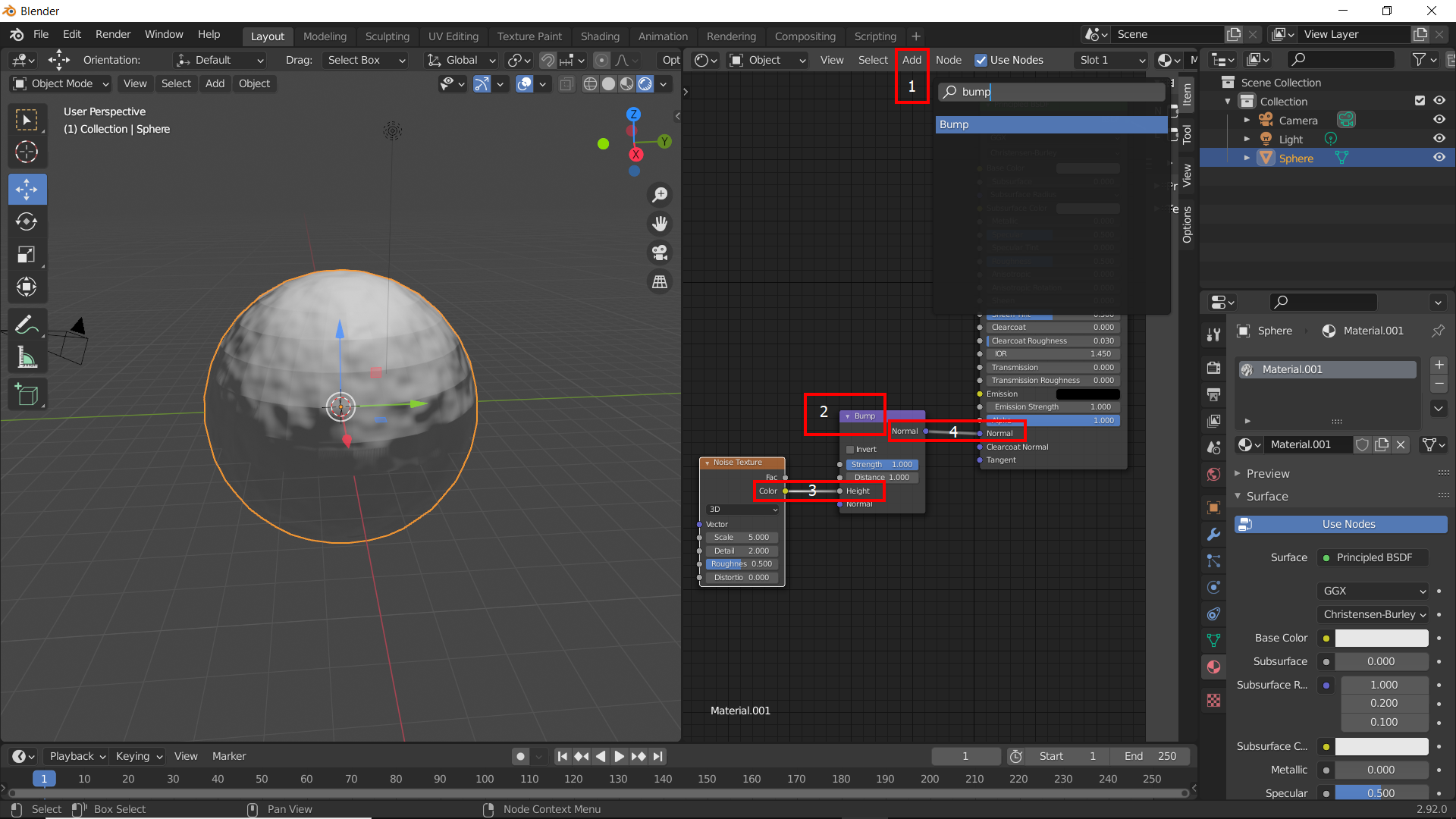Open the timeline Marker menu
Screen dimensions: 1456x819
(x=229, y=756)
